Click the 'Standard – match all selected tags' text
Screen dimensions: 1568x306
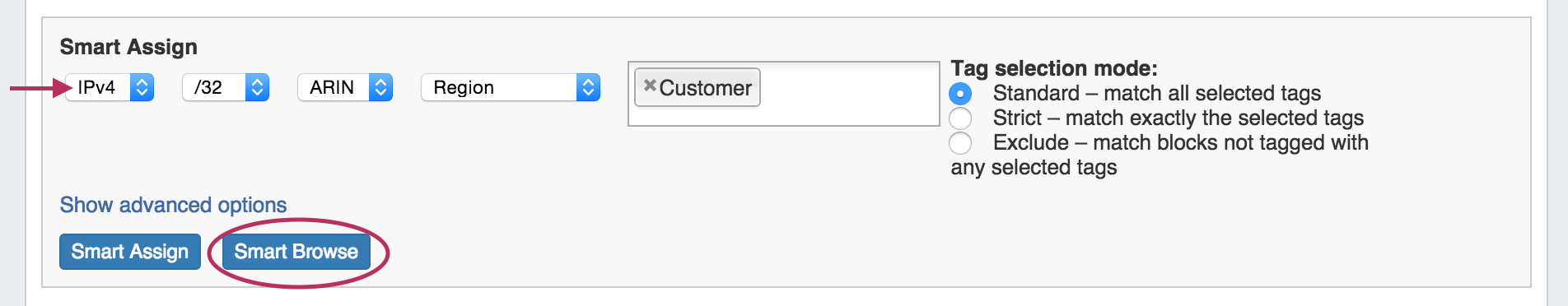point(1157,94)
